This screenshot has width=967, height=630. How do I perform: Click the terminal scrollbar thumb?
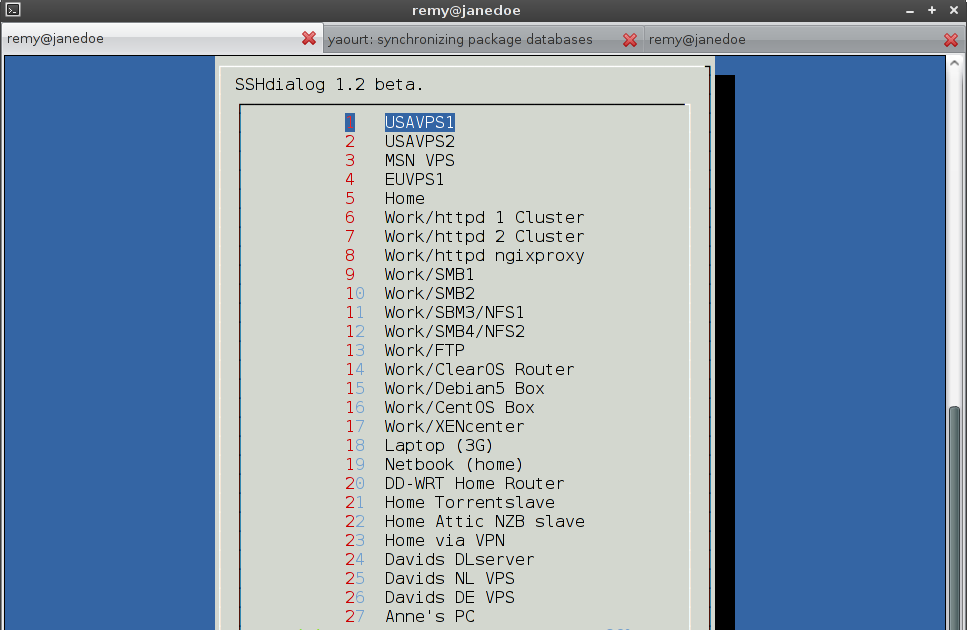coord(955,518)
